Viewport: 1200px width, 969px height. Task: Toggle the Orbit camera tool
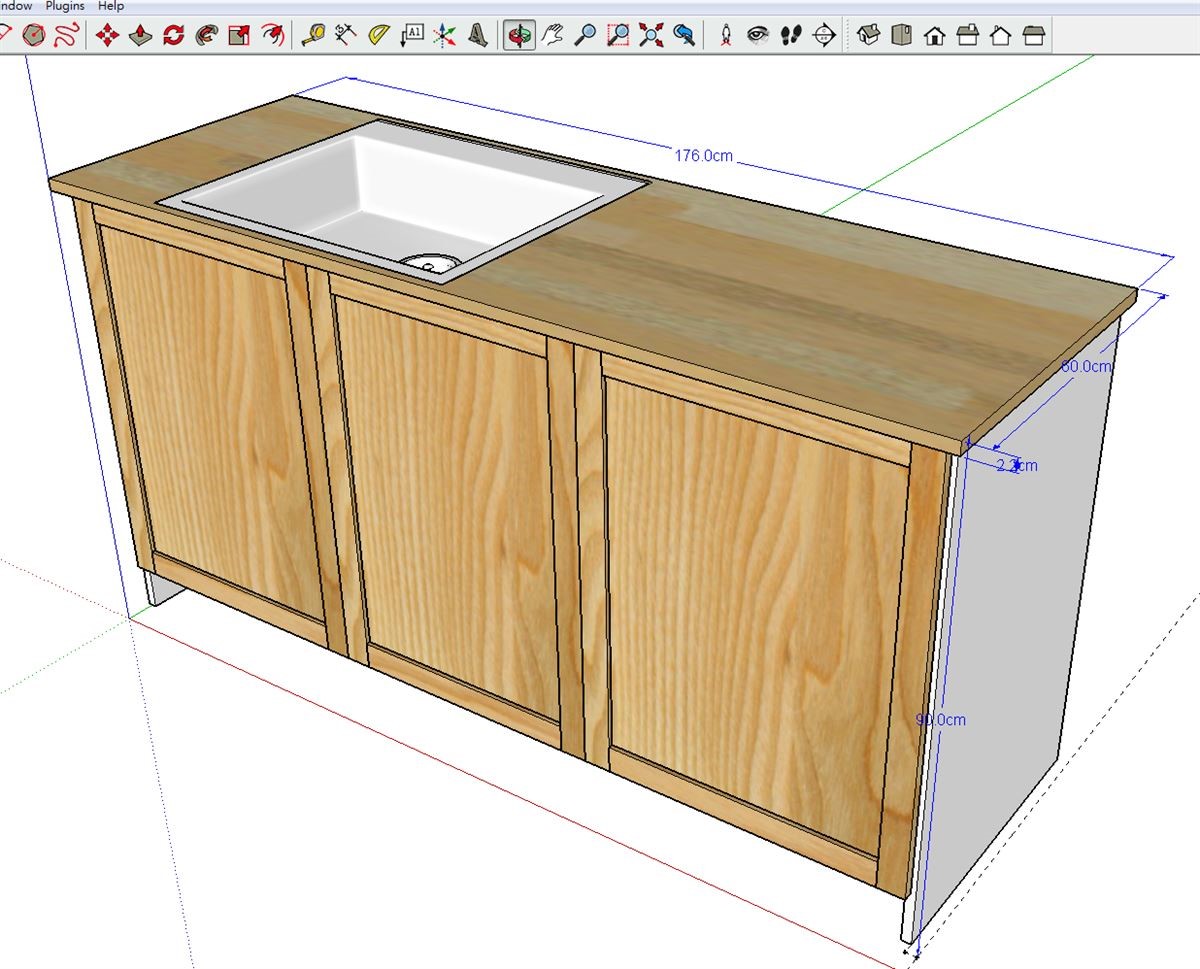pos(519,36)
